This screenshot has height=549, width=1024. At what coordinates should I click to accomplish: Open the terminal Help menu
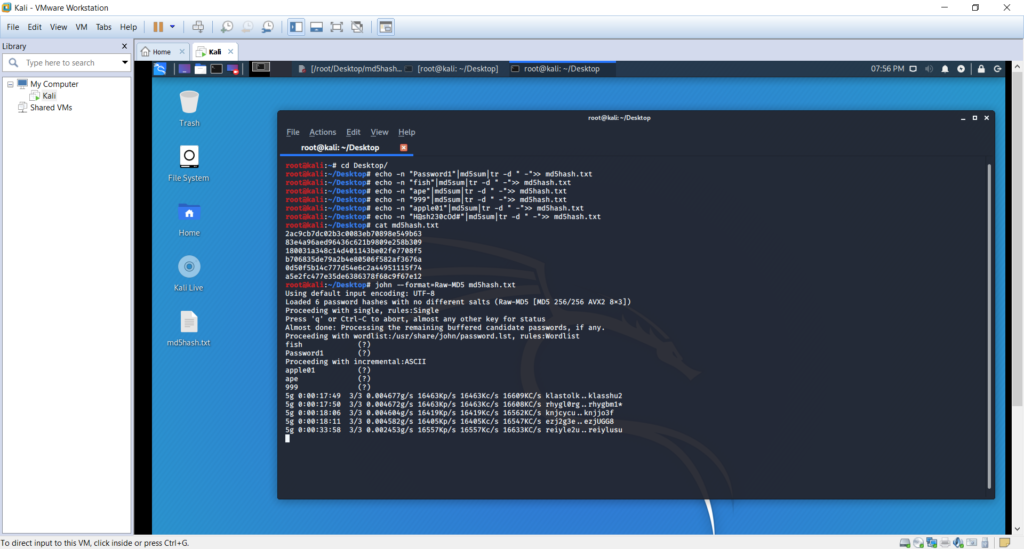click(407, 132)
